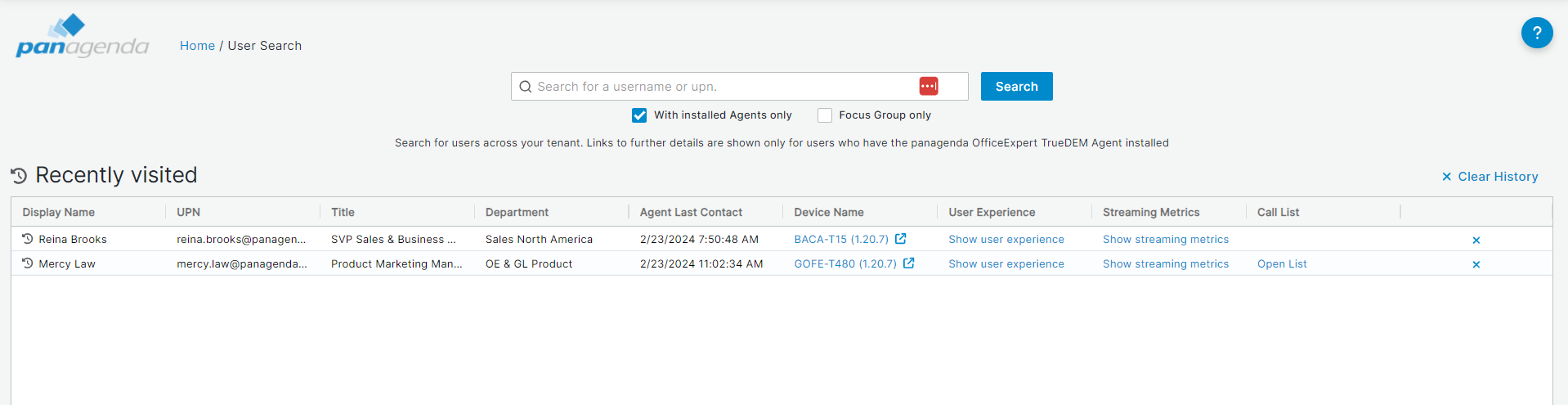Sort by the Display Name column header

point(59,212)
